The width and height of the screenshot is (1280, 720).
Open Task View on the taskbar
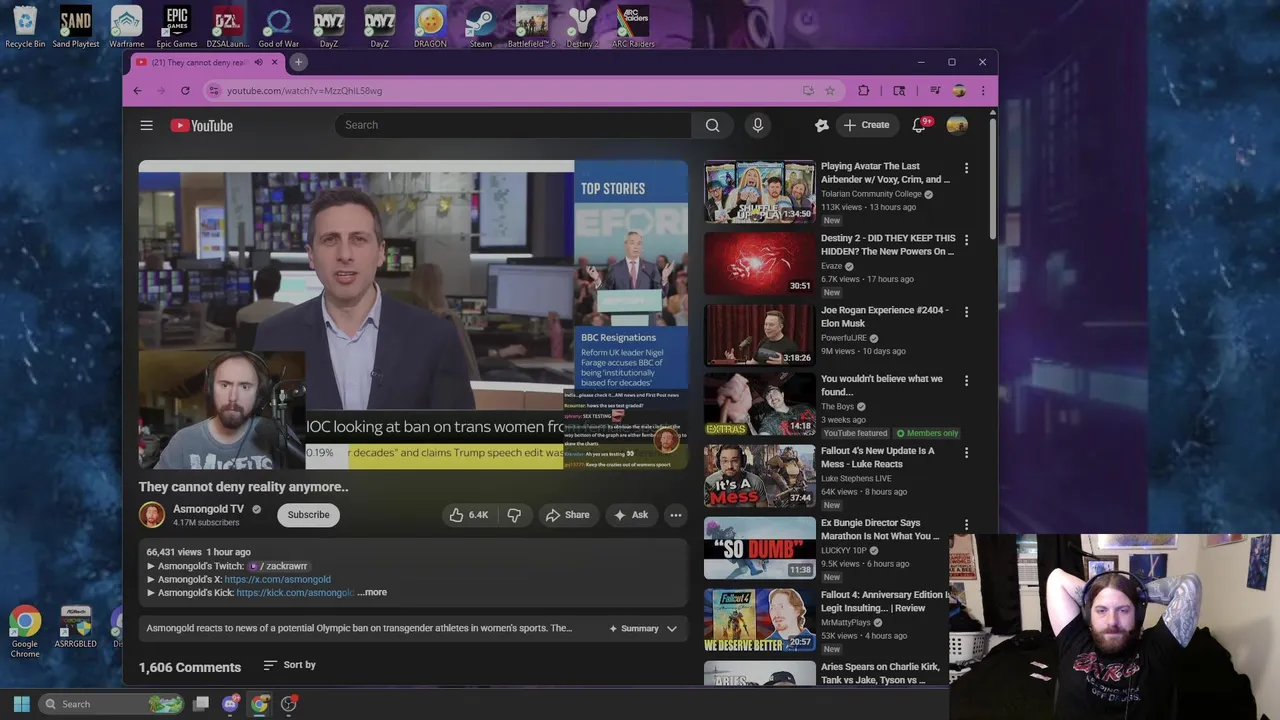pos(201,704)
